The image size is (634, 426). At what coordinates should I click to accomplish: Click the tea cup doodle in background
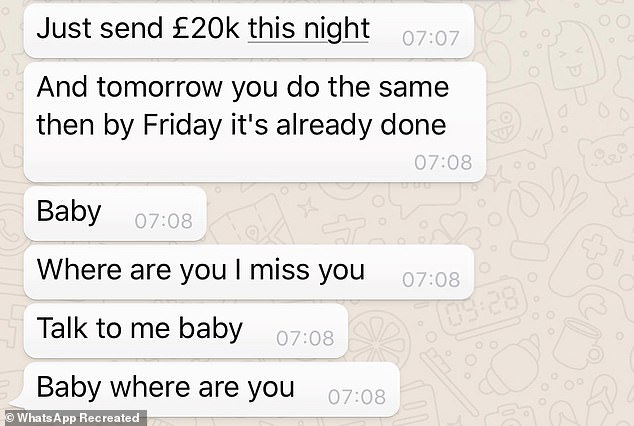pos(576,344)
